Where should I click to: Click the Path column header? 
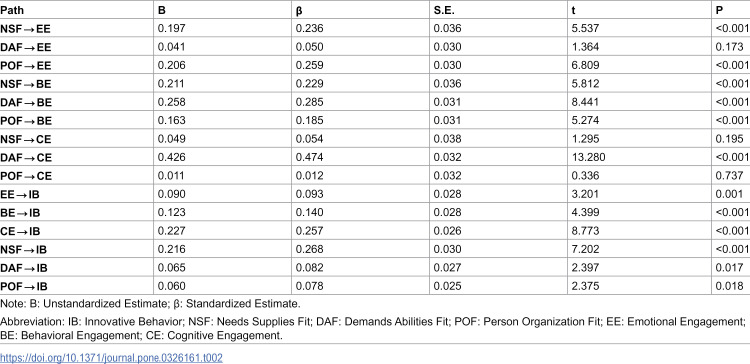point(12,10)
